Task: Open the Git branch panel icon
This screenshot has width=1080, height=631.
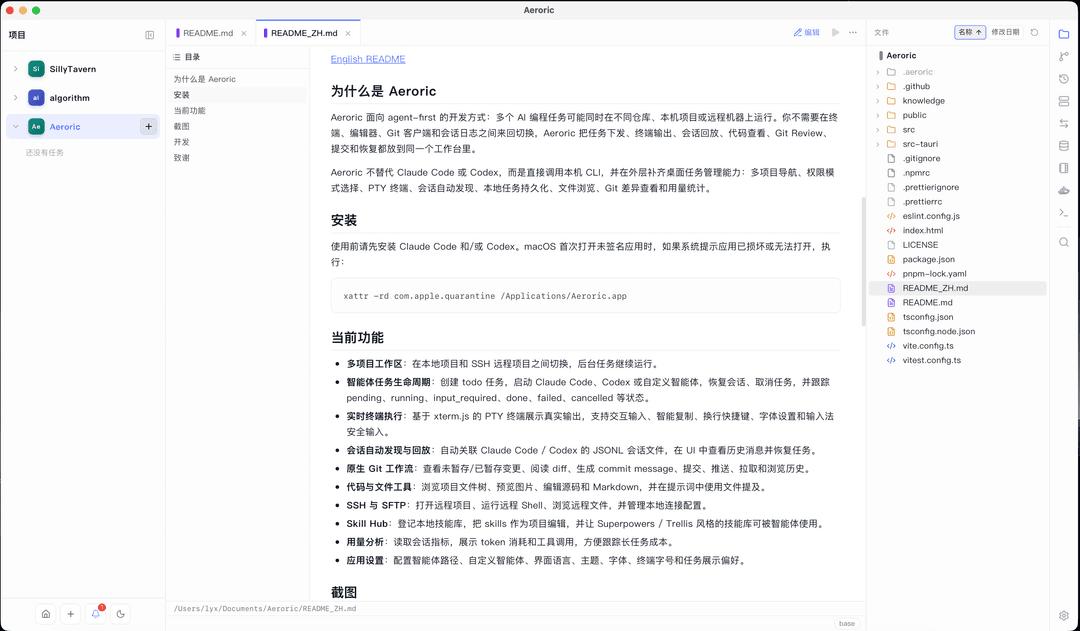Action: (x=1063, y=56)
